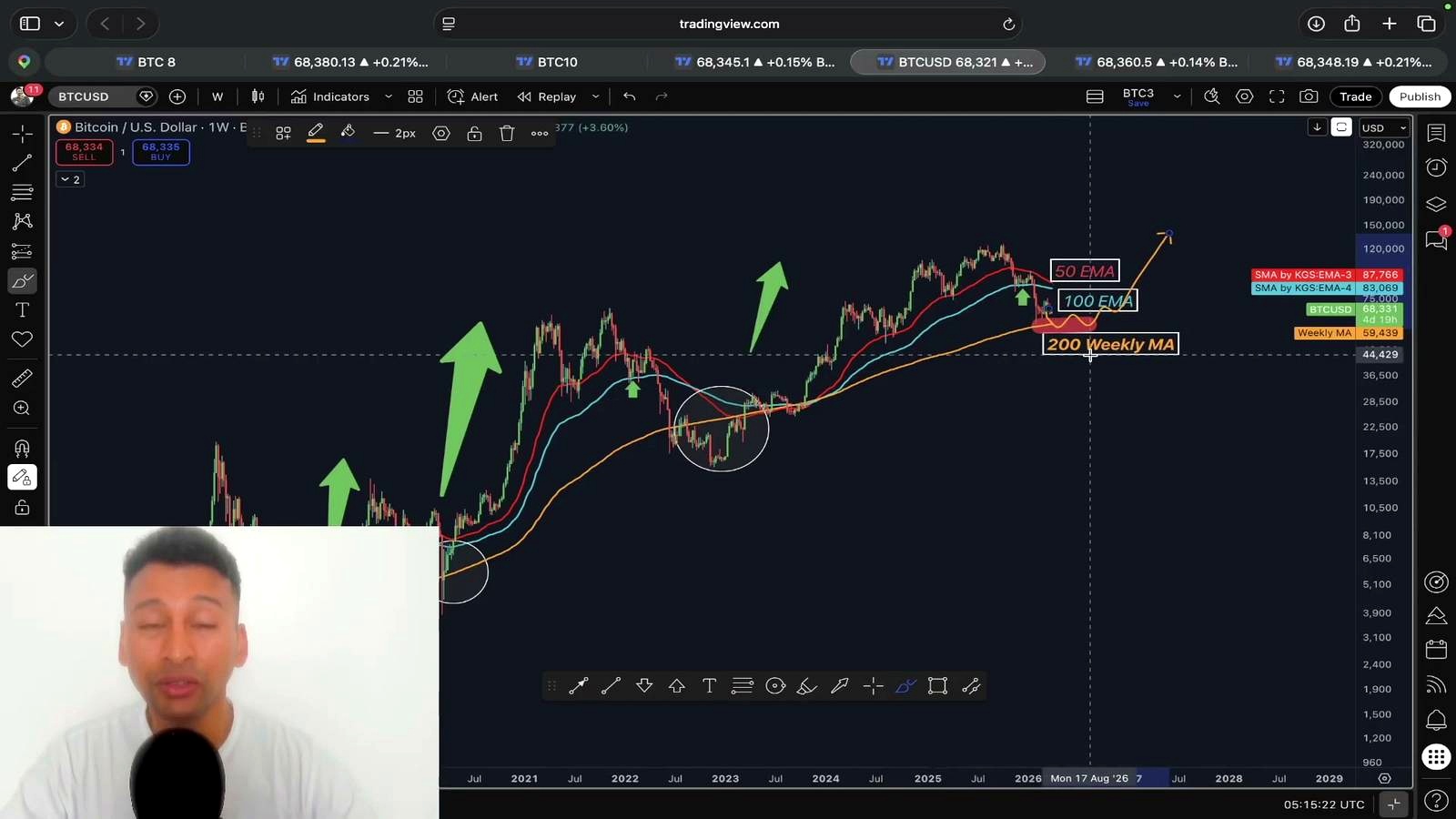
Task: Open the patterns tool group in left sidebar
Action: 22,221
